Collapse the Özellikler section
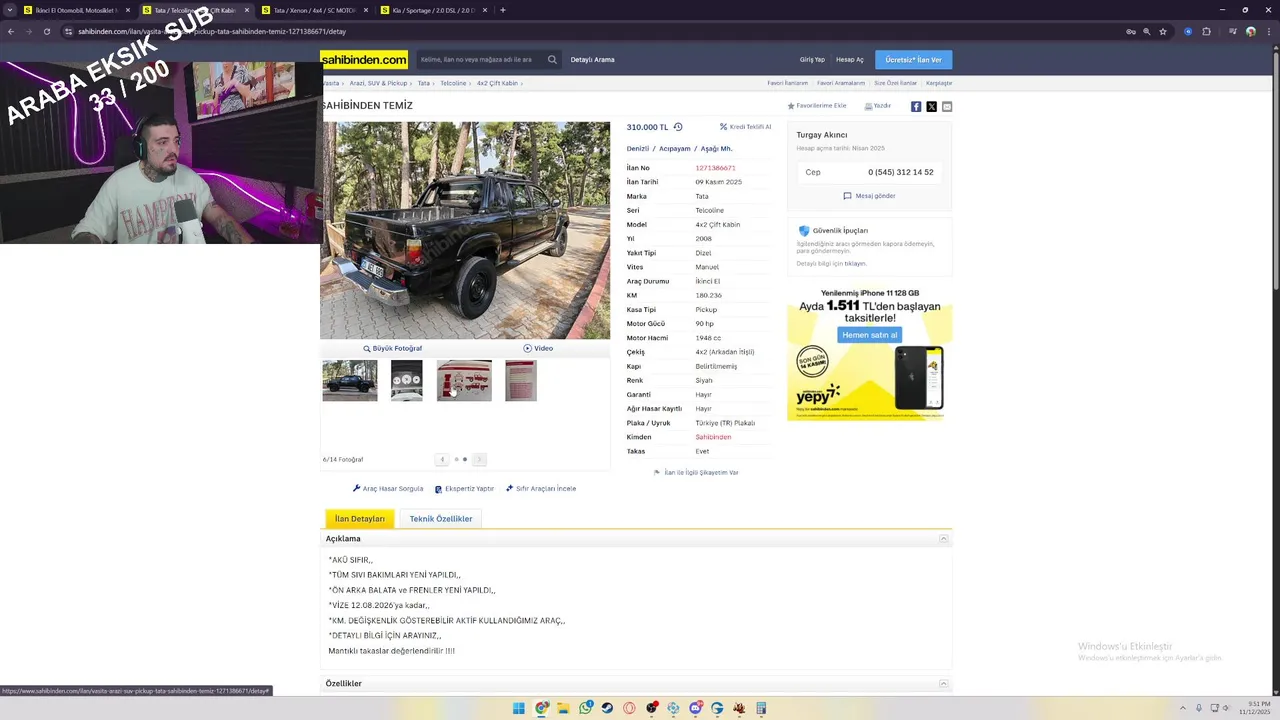1280x720 pixels. [x=943, y=684]
